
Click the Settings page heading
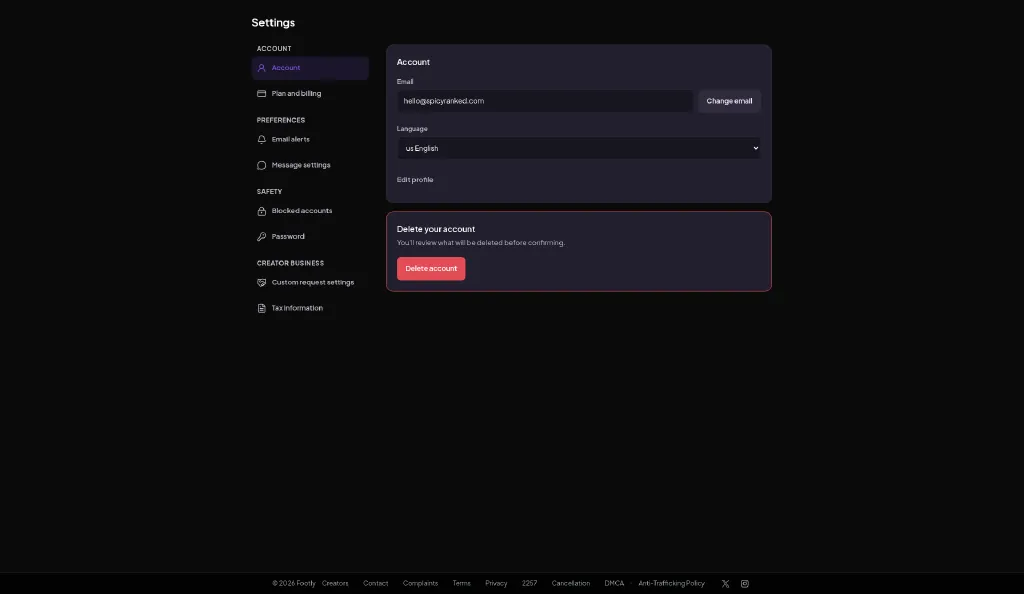tap(273, 23)
